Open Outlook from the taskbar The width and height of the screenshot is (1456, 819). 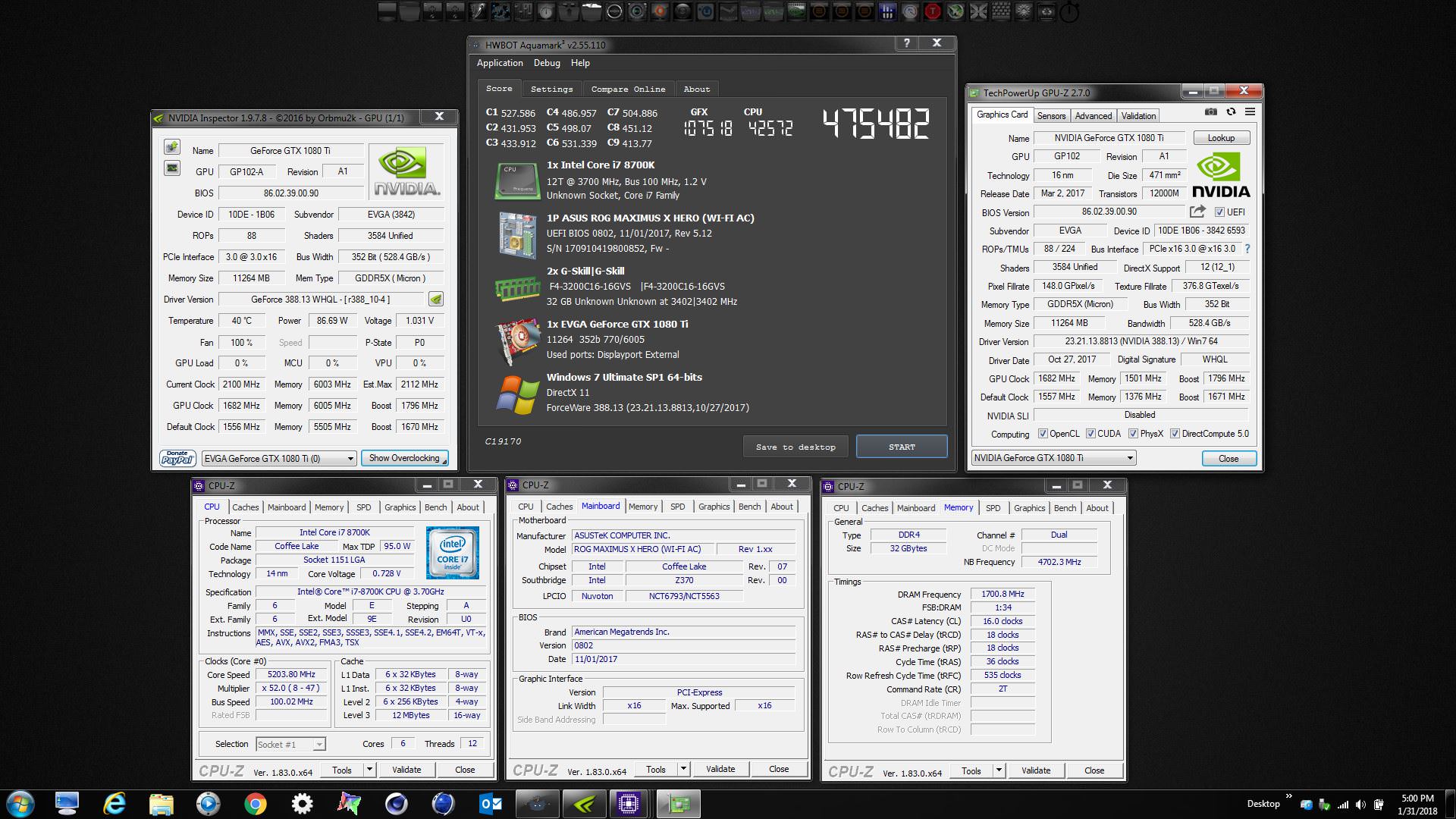[x=491, y=804]
